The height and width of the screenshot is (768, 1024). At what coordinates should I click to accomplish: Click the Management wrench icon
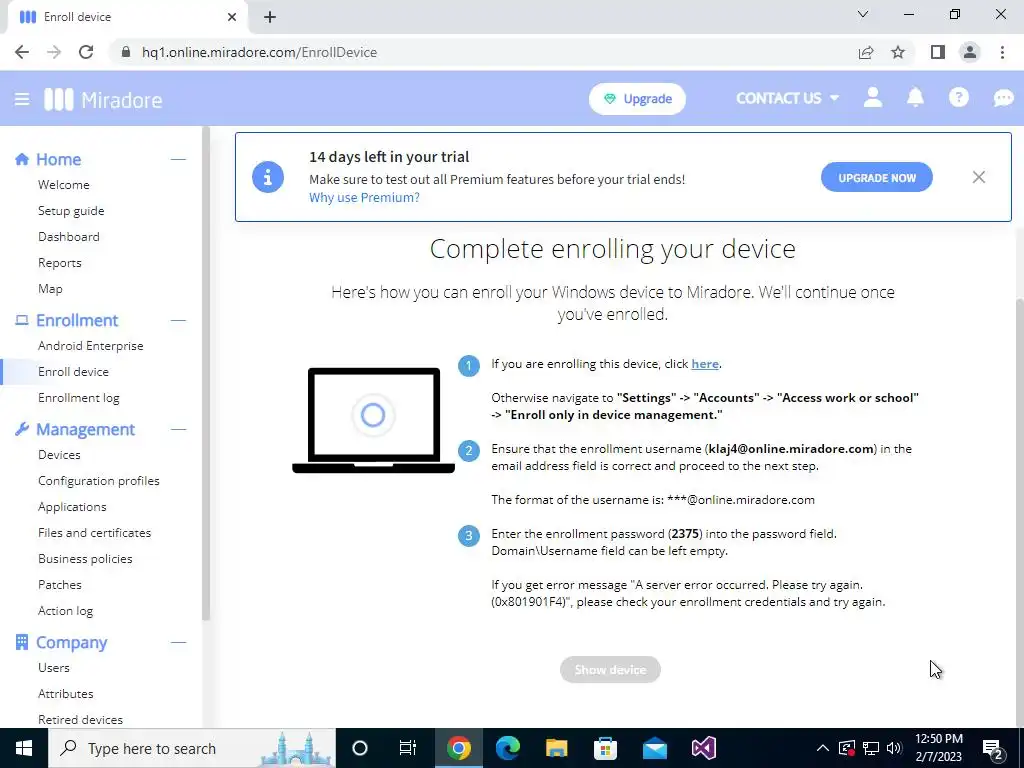(x=22, y=429)
